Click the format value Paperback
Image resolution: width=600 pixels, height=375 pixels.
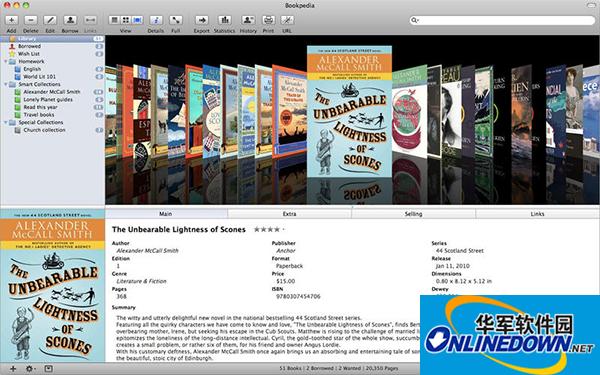[289, 266]
